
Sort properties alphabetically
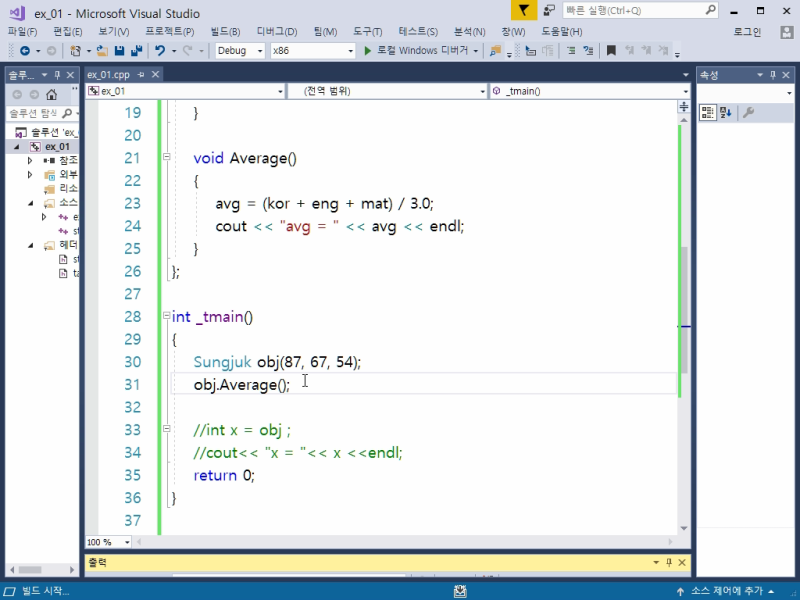tap(726, 112)
